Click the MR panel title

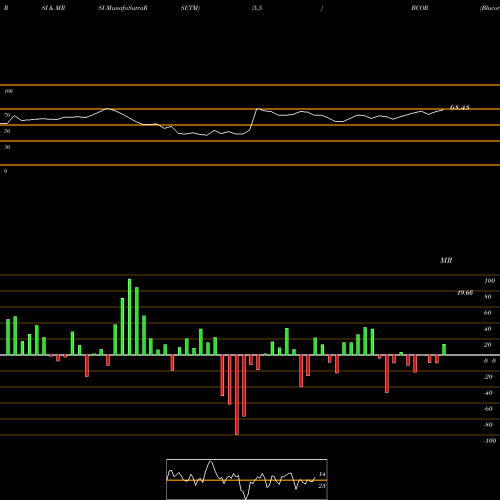pos(446,260)
